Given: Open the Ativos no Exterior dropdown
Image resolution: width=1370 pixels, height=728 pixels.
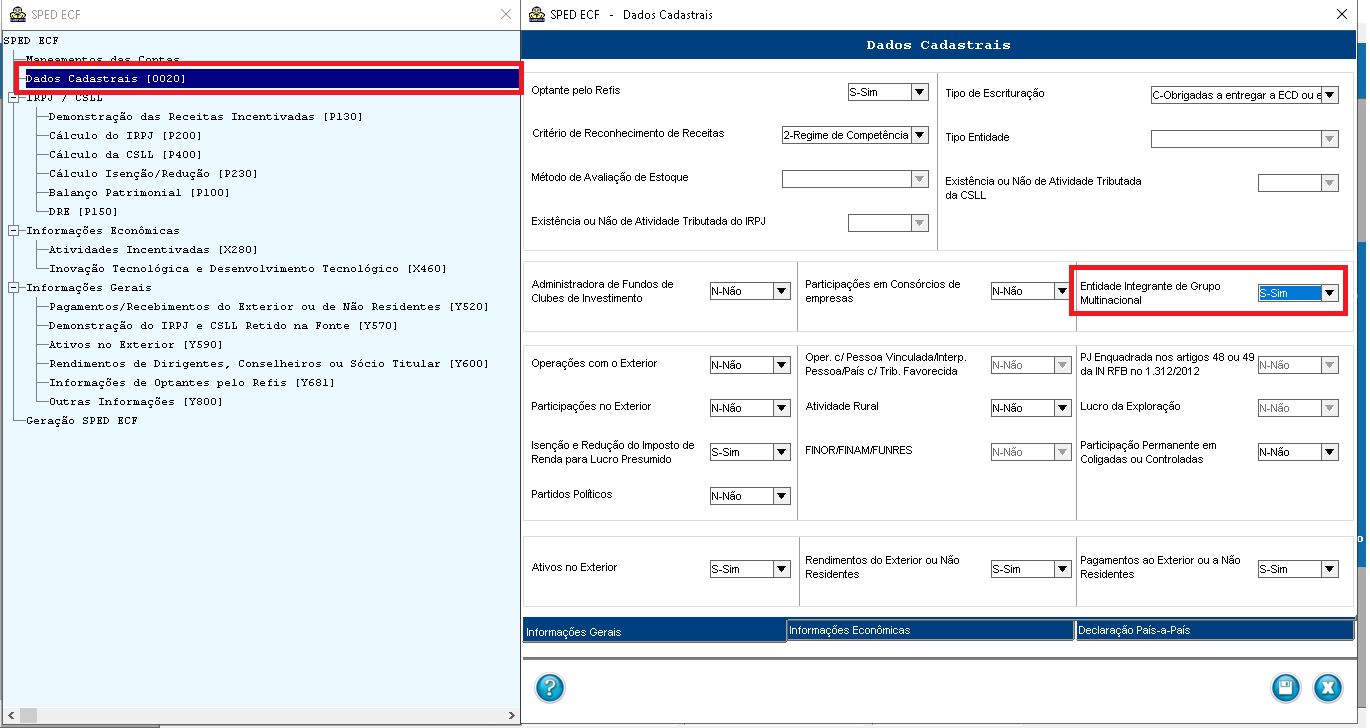Looking at the screenshot, I should (x=782, y=569).
